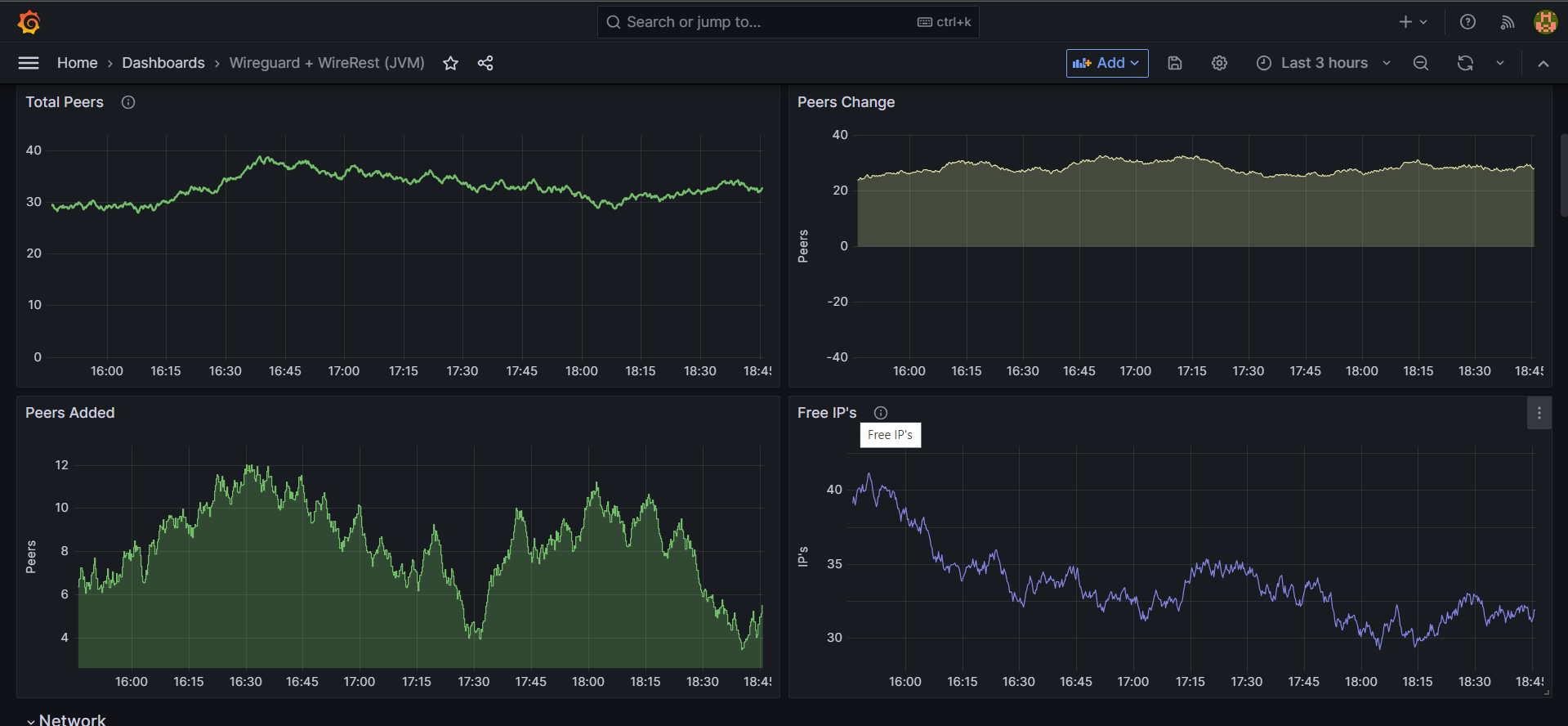The height and width of the screenshot is (726, 1568).
Task: Collapse the Network row section
Action: click(x=31, y=720)
